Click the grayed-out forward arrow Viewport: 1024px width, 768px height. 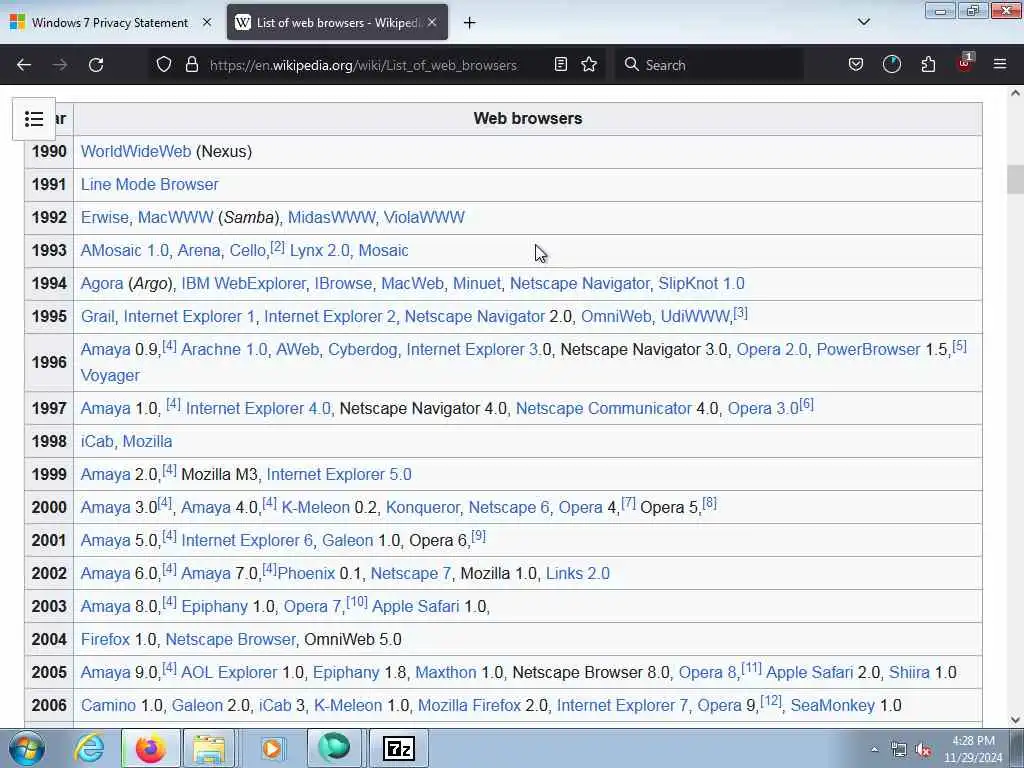pyautogui.click(x=60, y=65)
